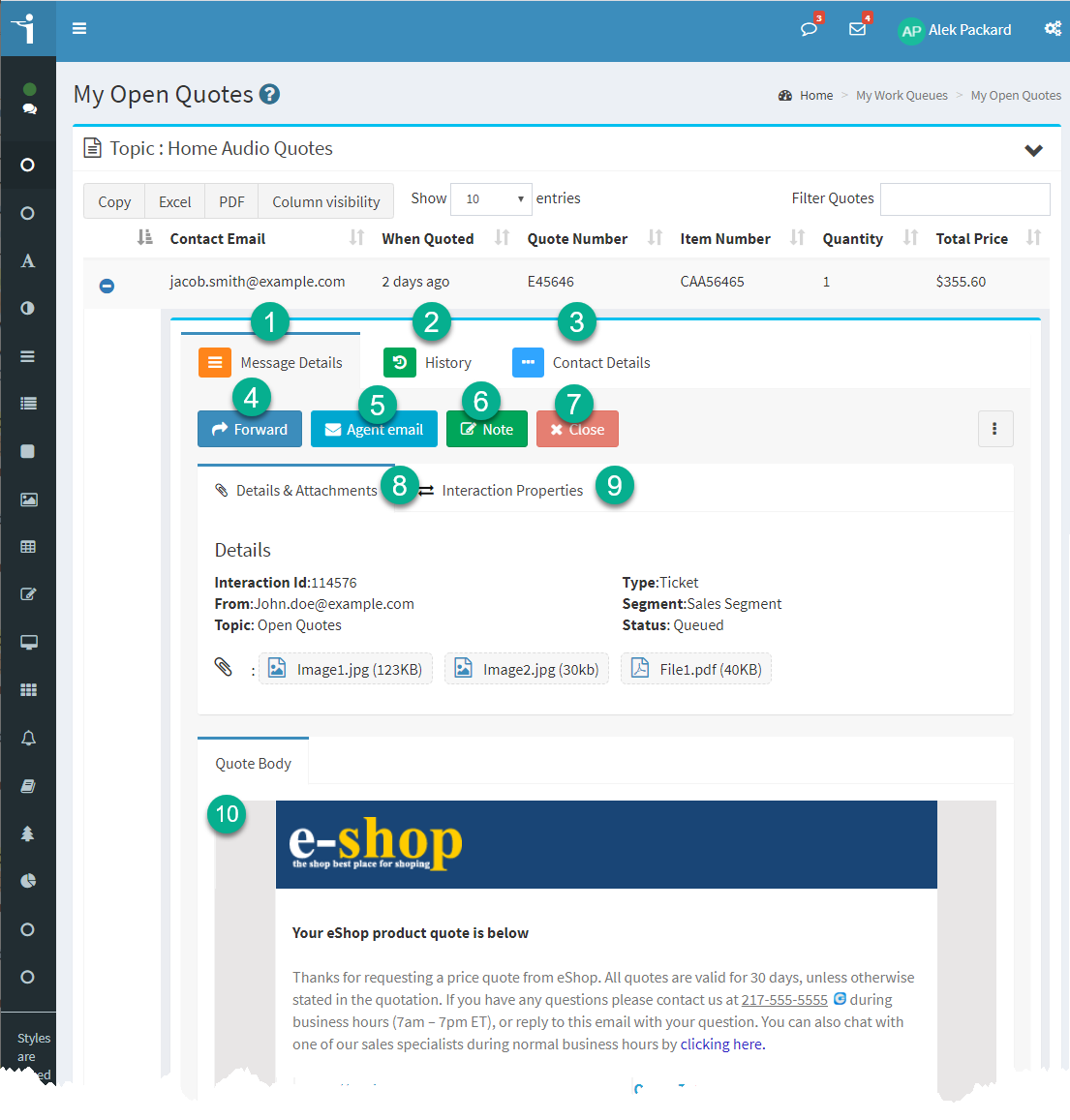The width and height of the screenshot is (1070, 1120).
Task: Collapse the Home Audio Quotes topic panel
Action: coord(1033,150)
